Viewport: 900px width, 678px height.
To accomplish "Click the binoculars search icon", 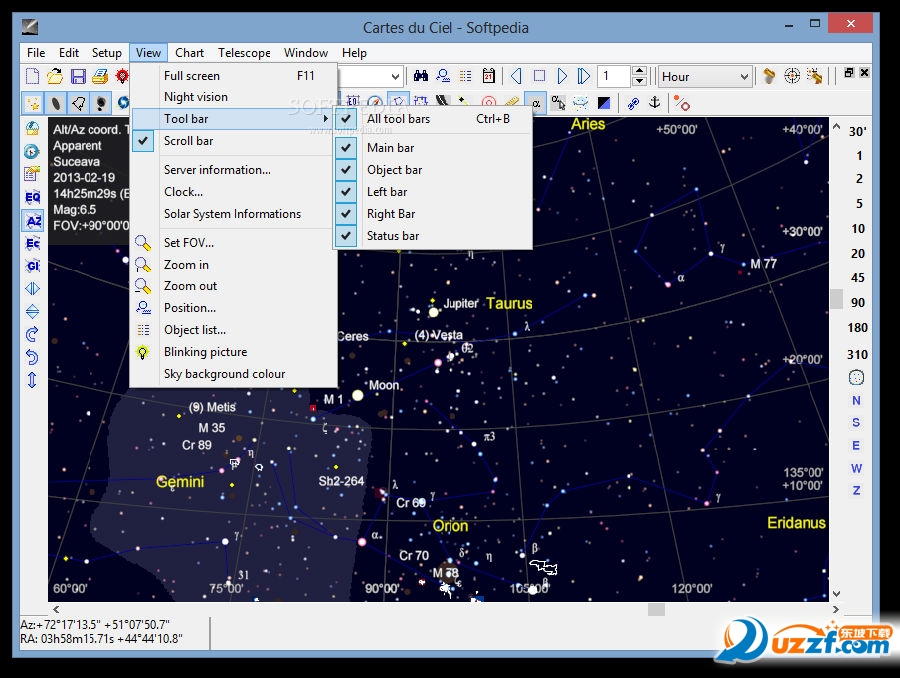I will (421, 76).
